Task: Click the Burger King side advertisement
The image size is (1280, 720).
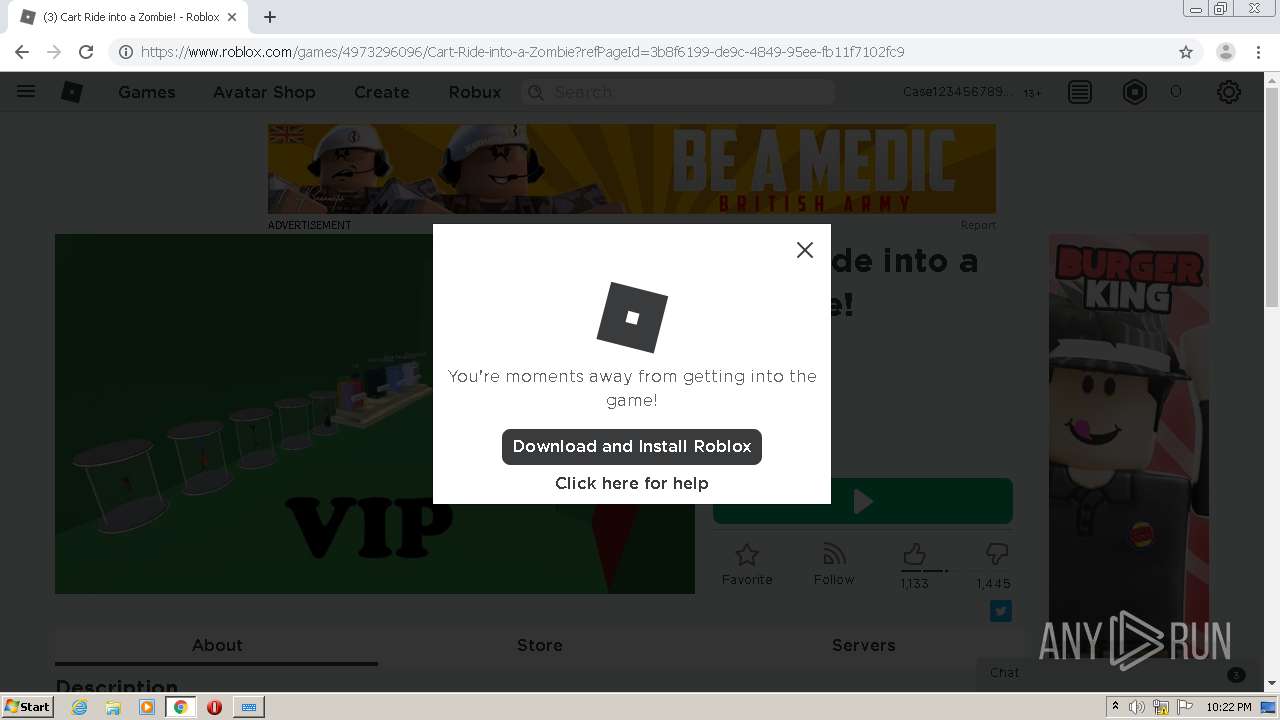Action: 1128,444
